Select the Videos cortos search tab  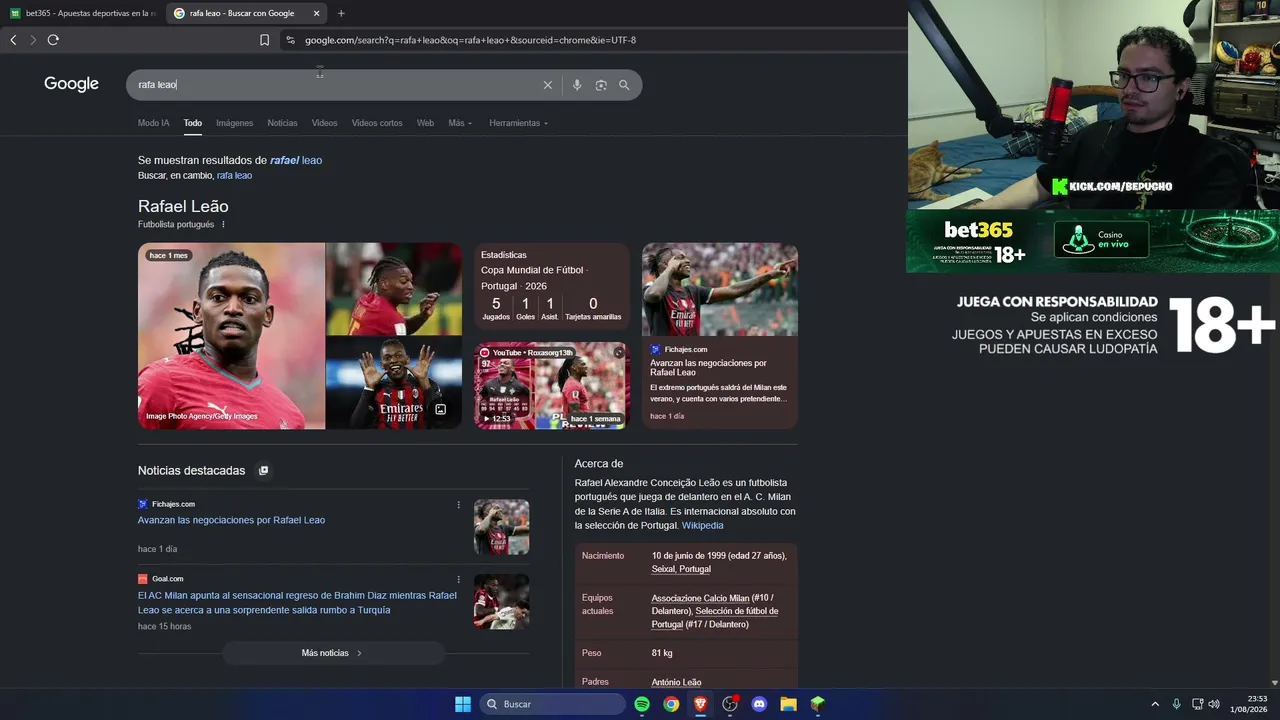377,123
